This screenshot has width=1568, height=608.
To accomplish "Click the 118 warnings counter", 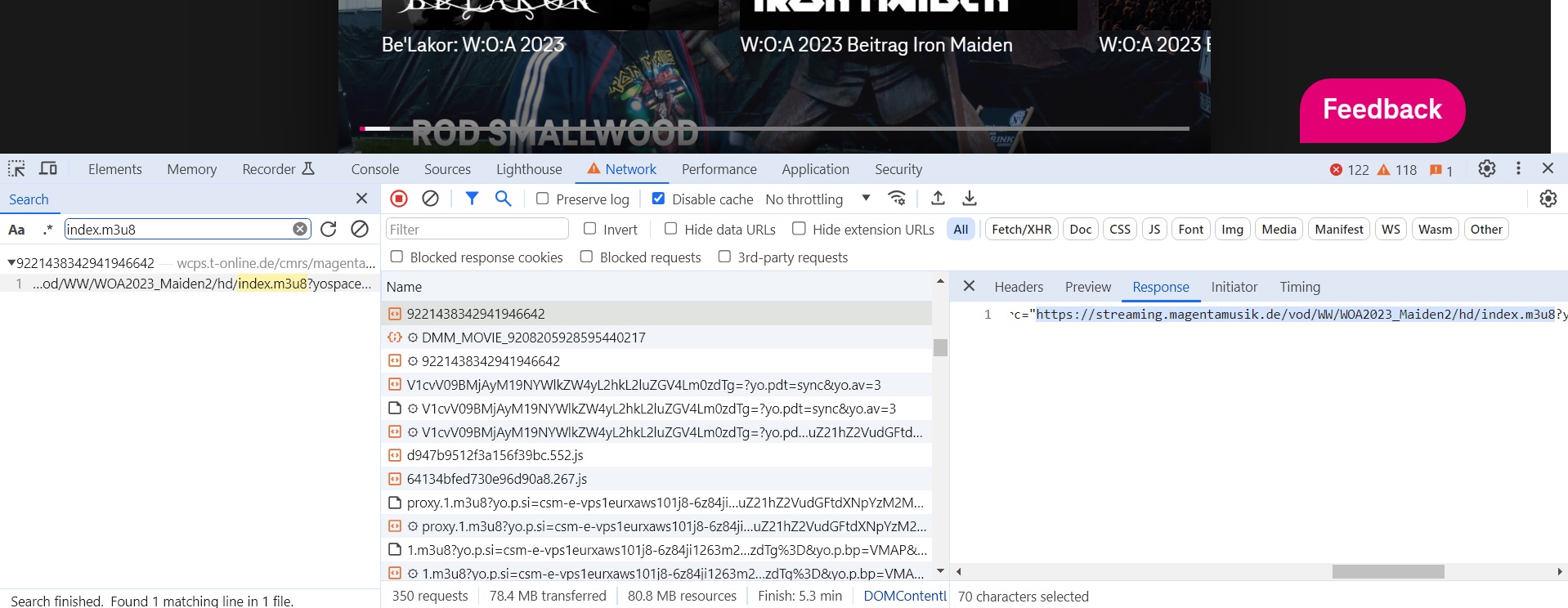I will click(1397, 170).
